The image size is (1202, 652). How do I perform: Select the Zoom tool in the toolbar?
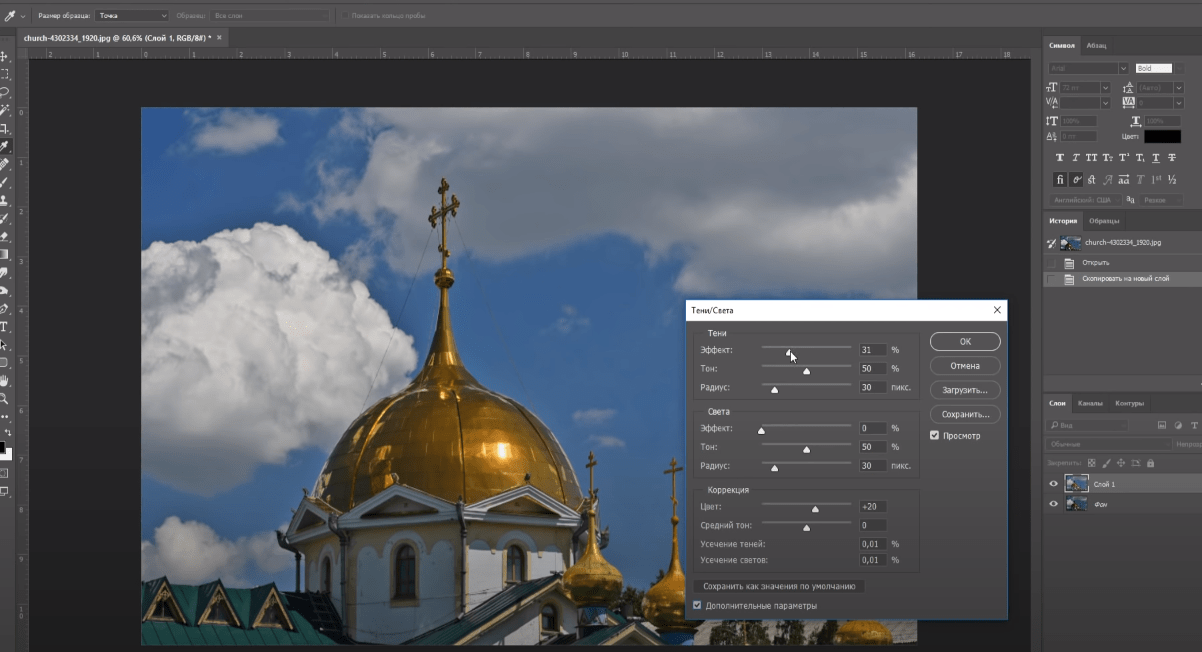click(5, 398)
